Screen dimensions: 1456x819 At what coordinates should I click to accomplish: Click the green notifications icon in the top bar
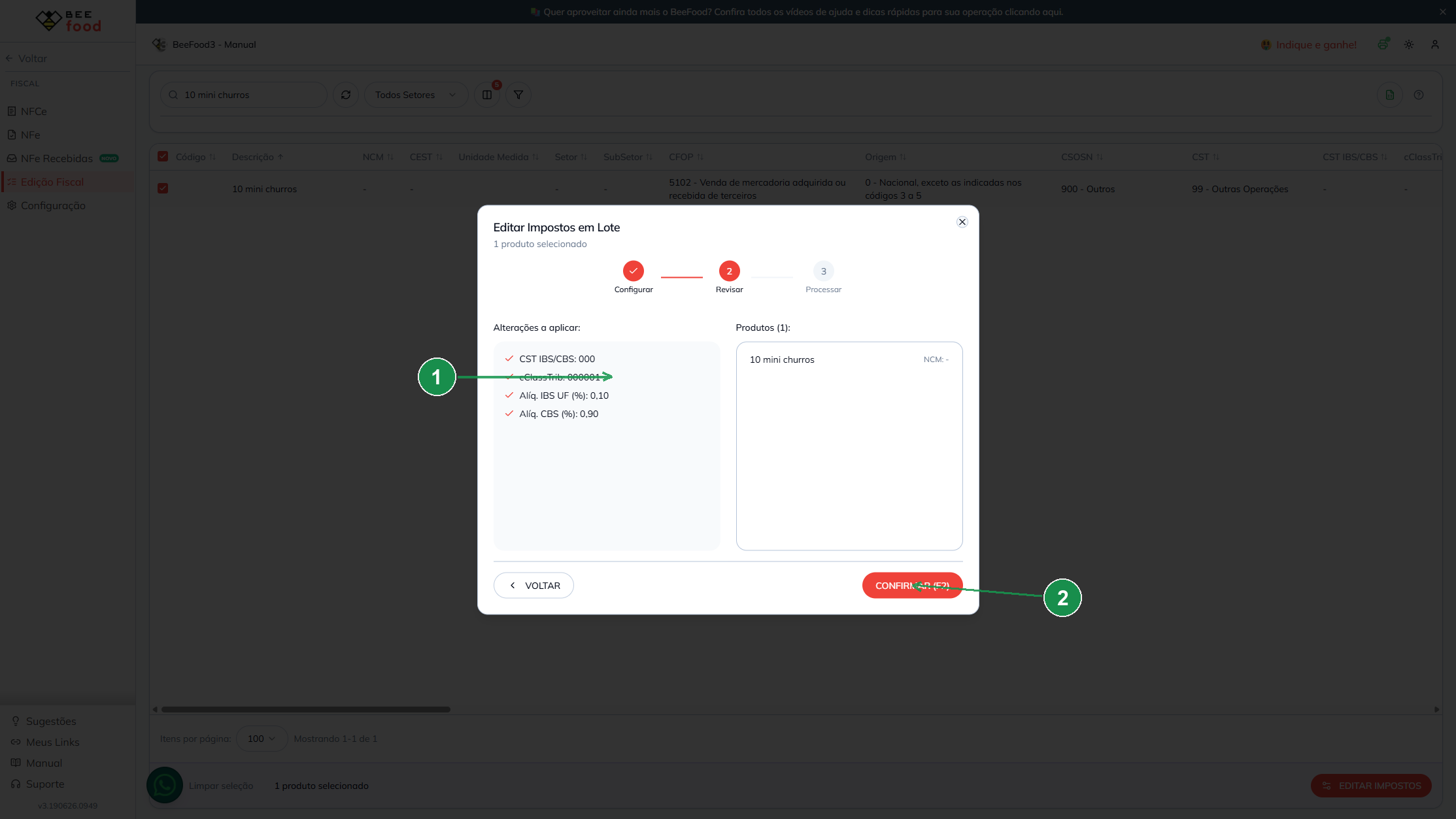click(x=1383, y=44)
